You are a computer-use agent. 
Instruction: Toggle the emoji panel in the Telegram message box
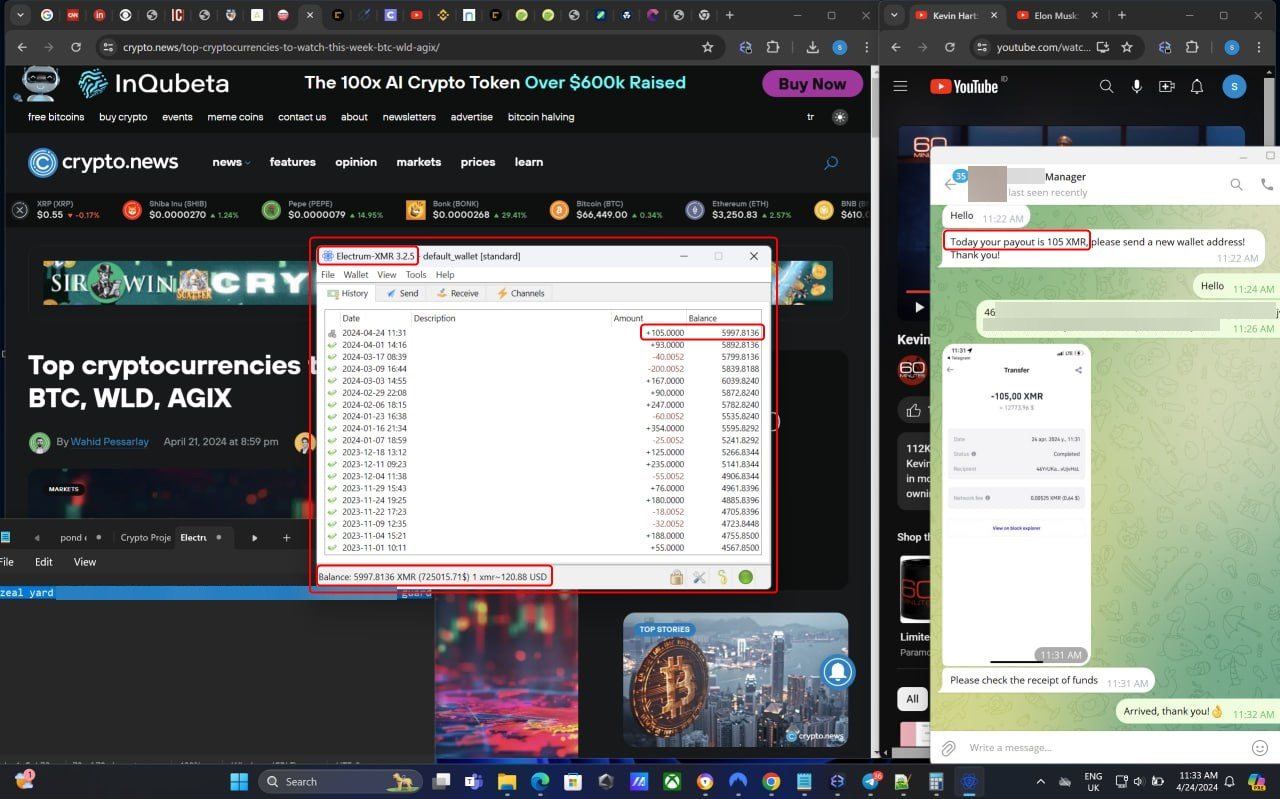1258,747
